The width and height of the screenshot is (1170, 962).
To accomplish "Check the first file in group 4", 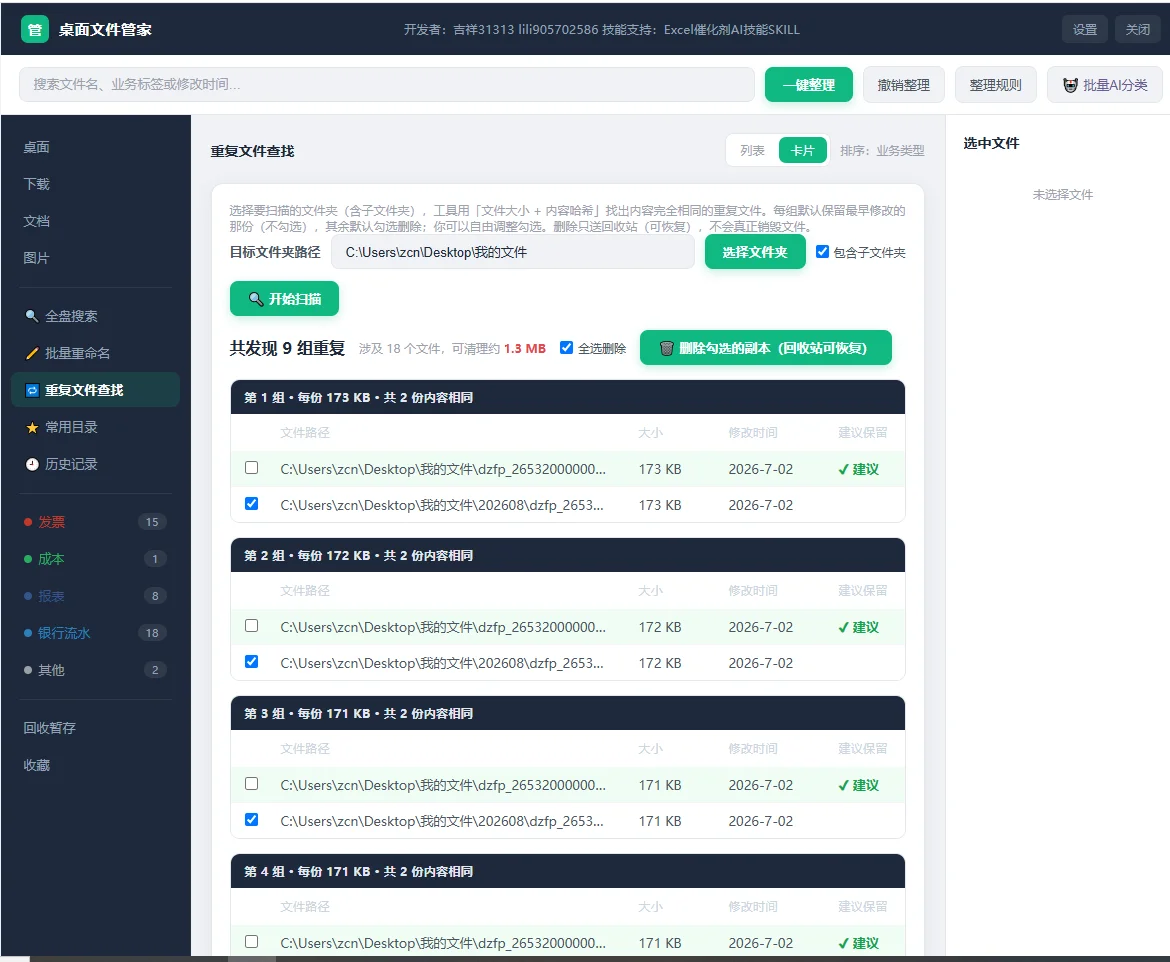I will click(251, 942).
